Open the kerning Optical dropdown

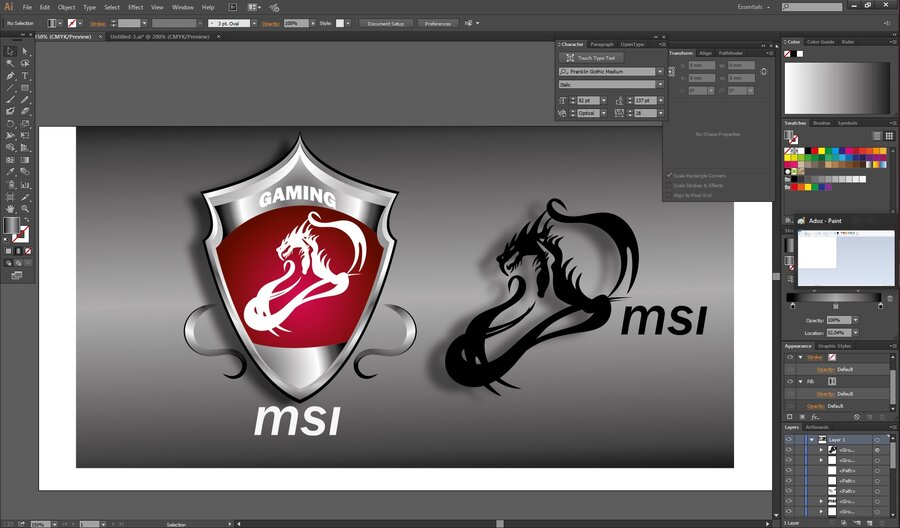pos(603,113)
